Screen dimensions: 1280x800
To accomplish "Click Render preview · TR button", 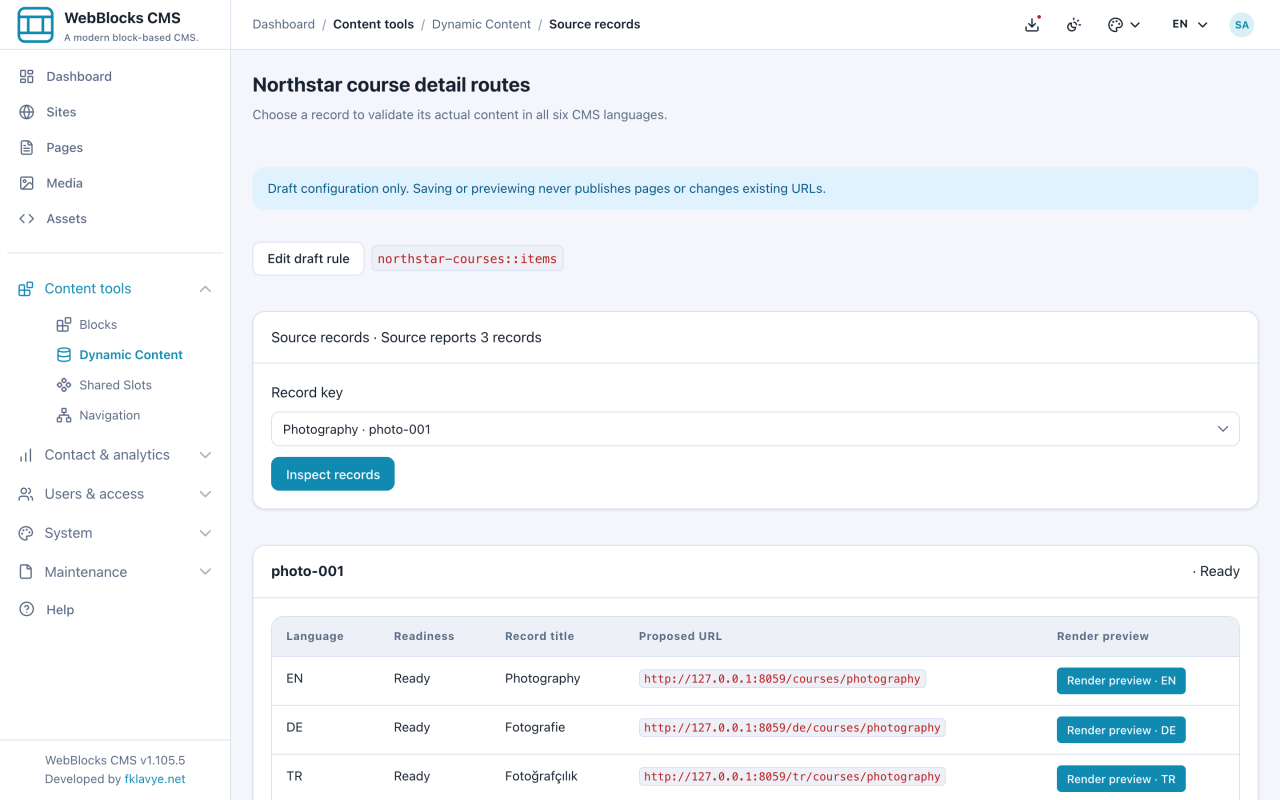I will [x=1121, y=779].
